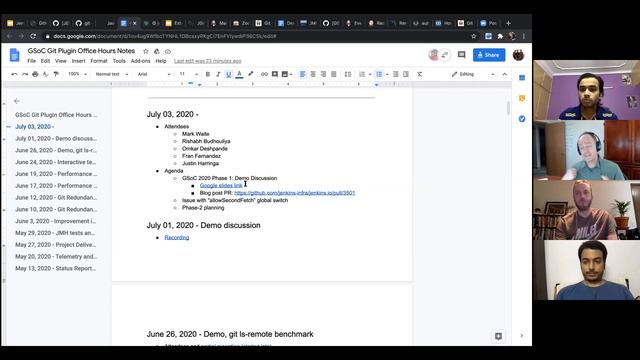640x360 pixels.
Task: Insert a link from toolbar
Action: click(x=264, y=74)
